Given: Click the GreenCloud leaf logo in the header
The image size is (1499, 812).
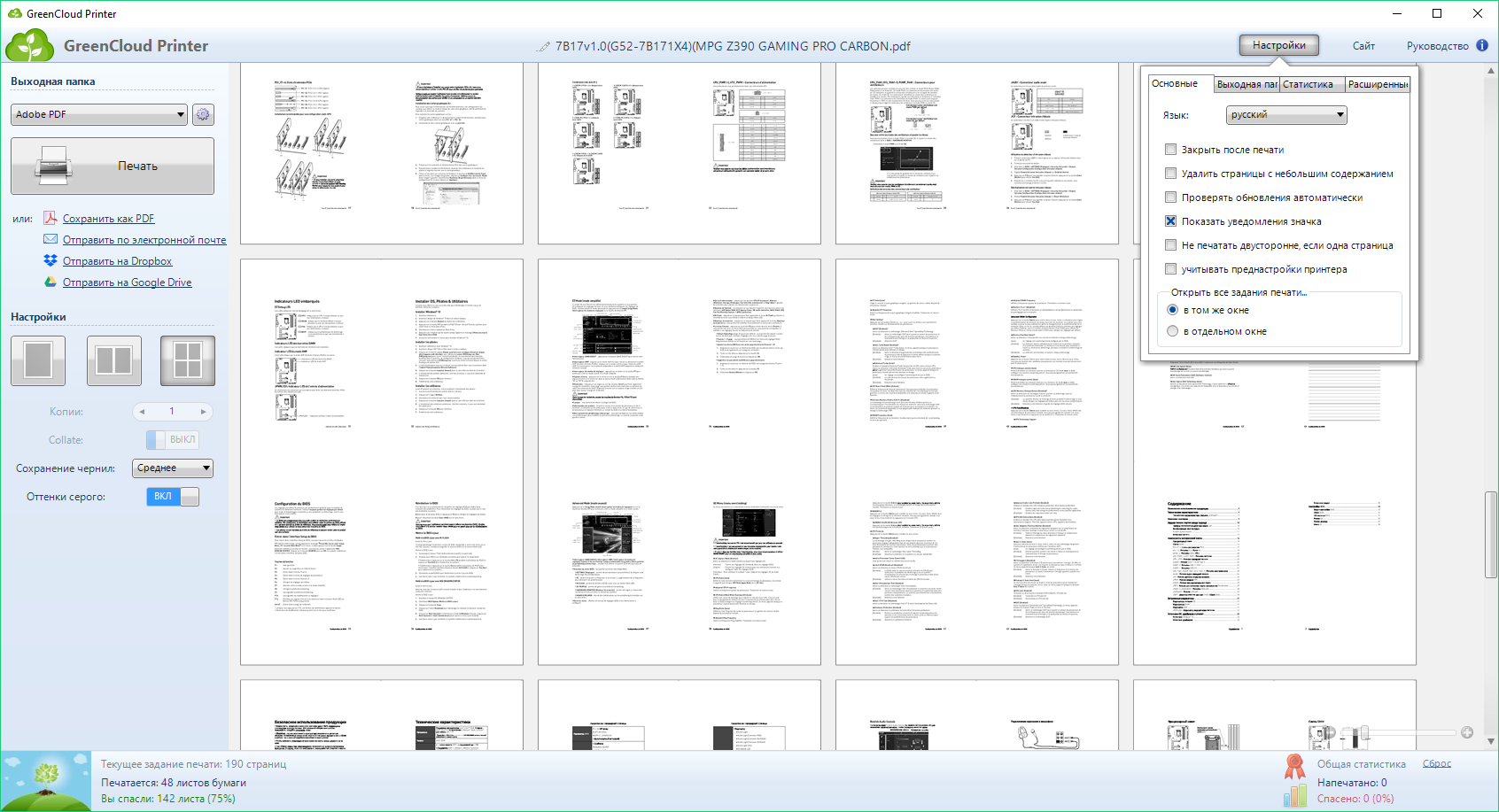Looking at the screenshot, I should pos(30,45).
